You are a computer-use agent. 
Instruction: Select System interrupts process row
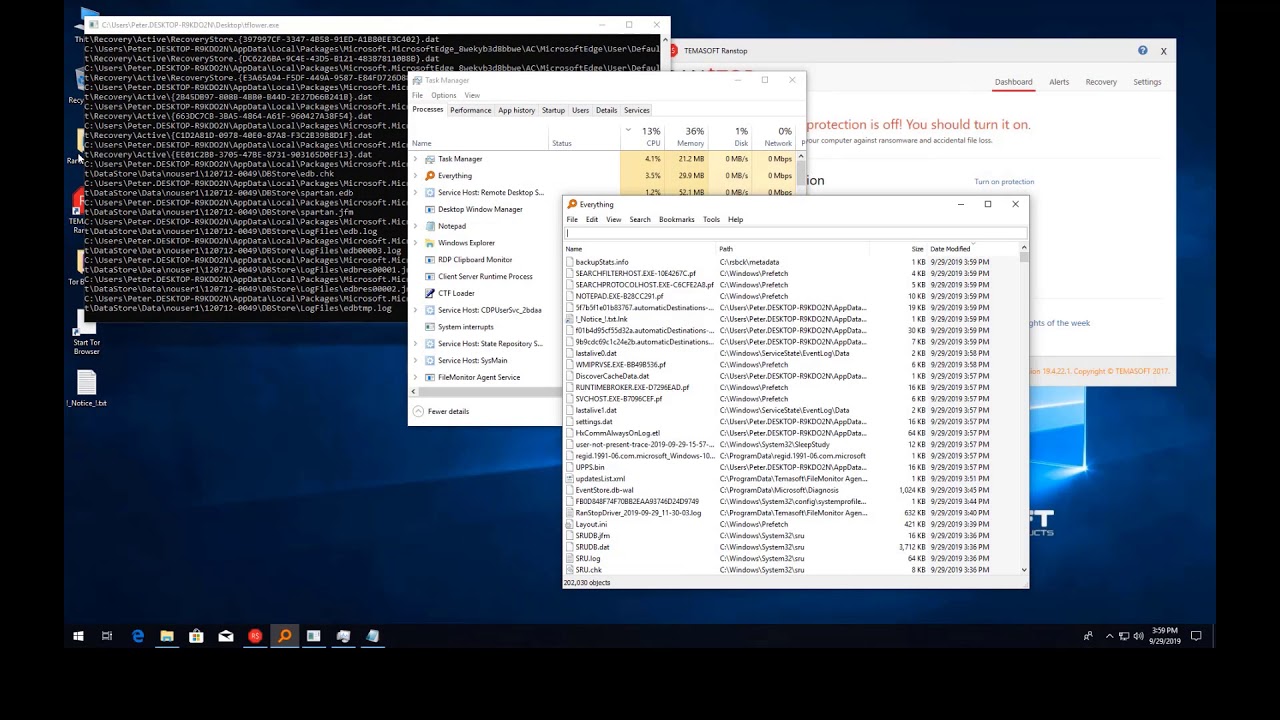click(x=465, y=327)
